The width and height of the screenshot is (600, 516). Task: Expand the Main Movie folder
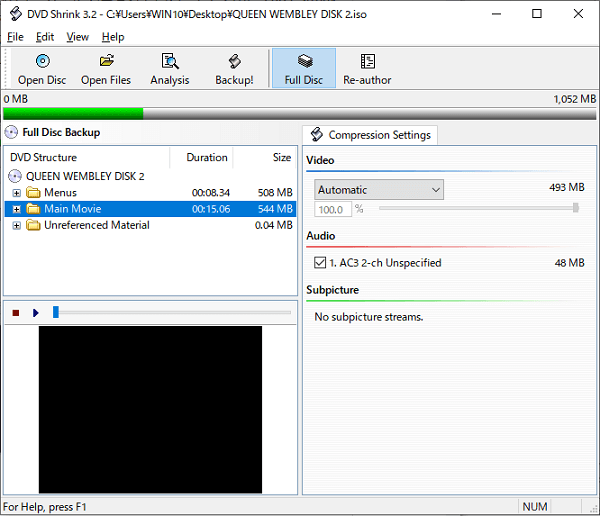[17, 209]
